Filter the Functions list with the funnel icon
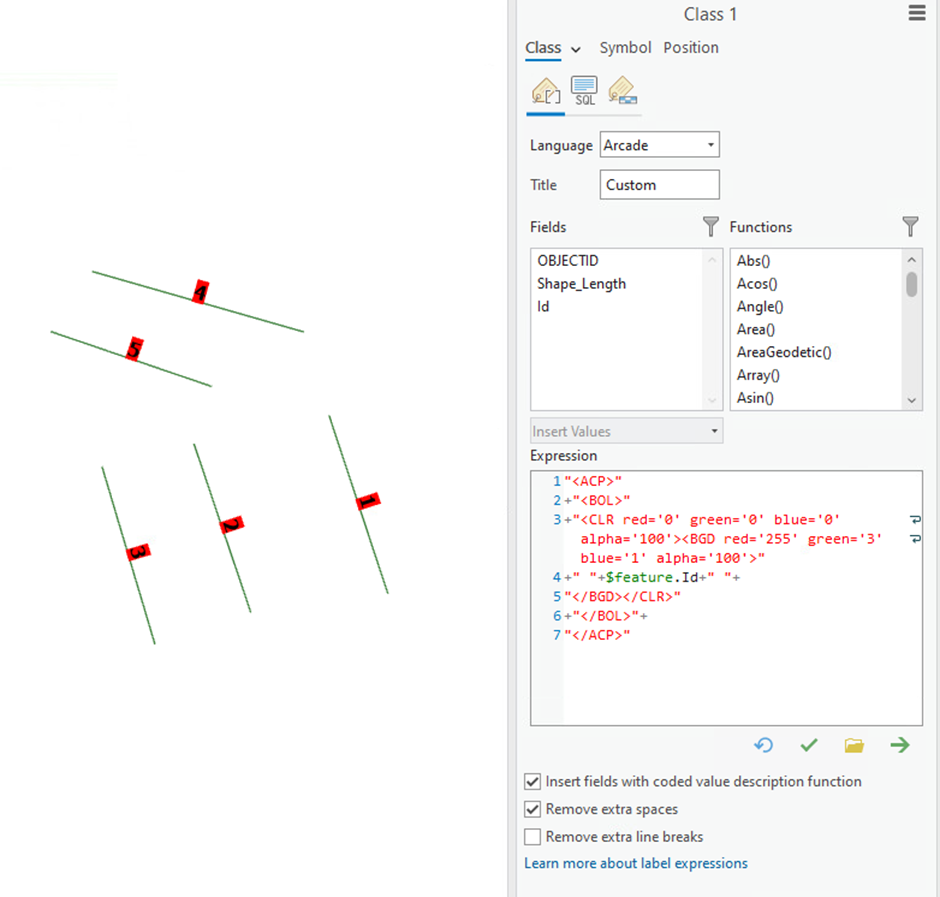The height and width of the screenshot is (897, 940). tap(910, 227)
